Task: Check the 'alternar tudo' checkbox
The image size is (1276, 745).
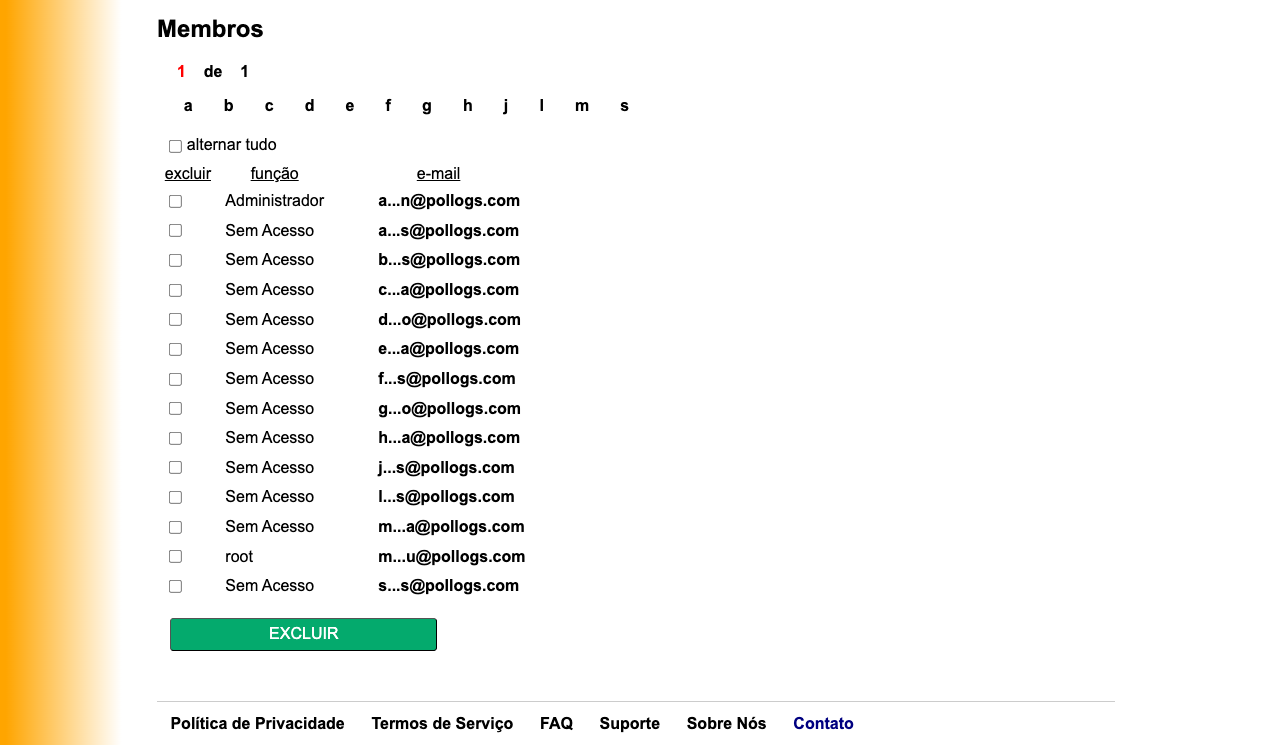Action: pos(175,146)
